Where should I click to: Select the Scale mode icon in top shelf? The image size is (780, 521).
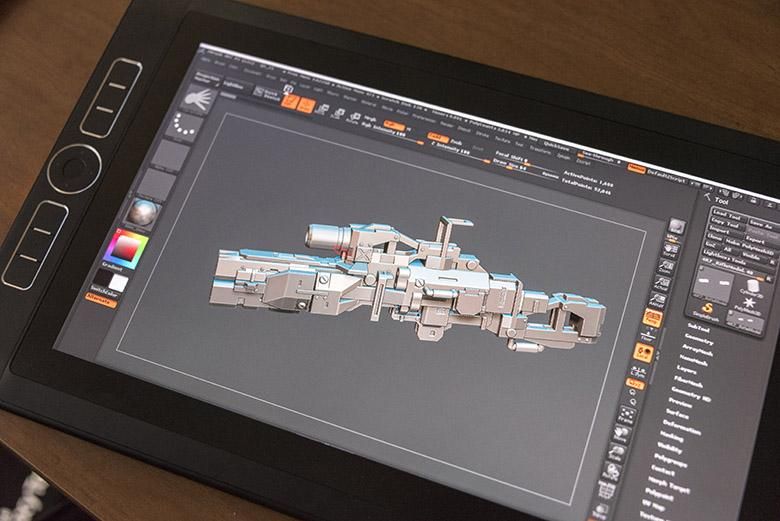click(338, 114)
